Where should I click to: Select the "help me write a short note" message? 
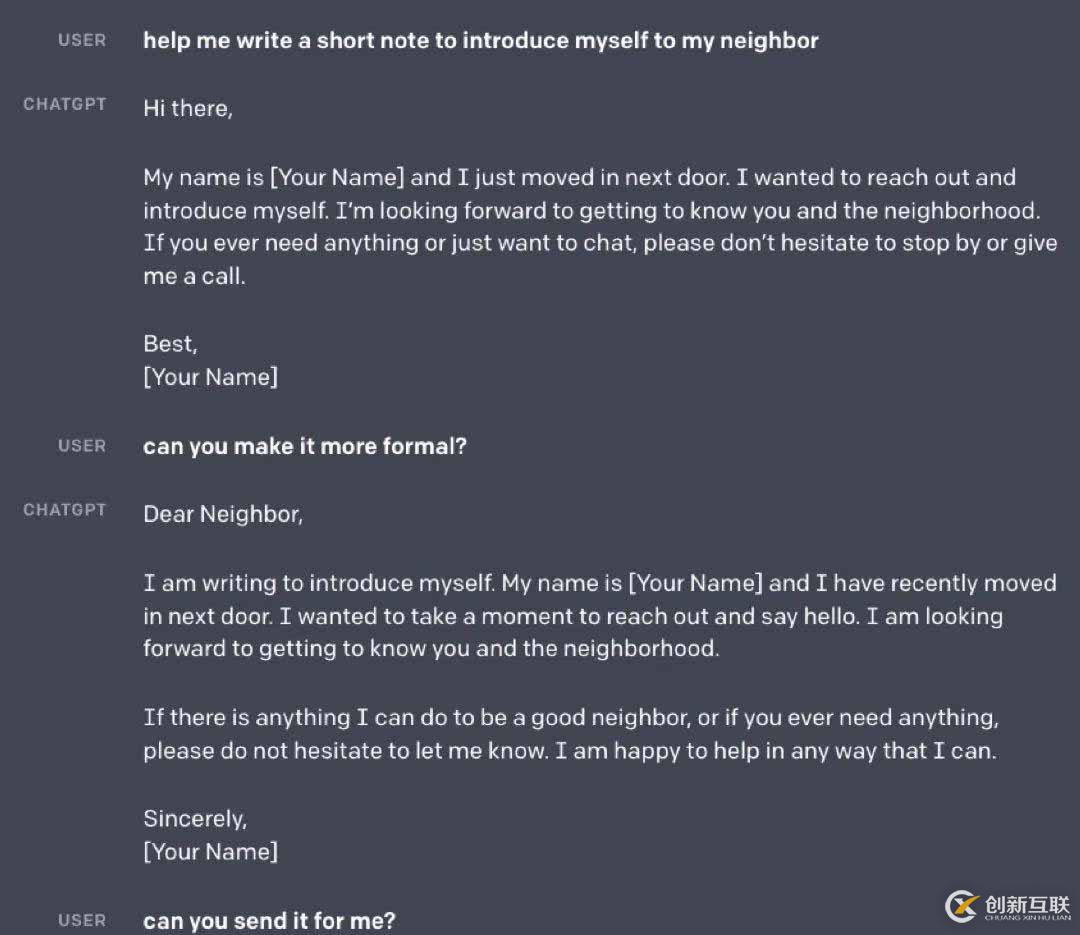pyautogui.click(x=480, y=41)
